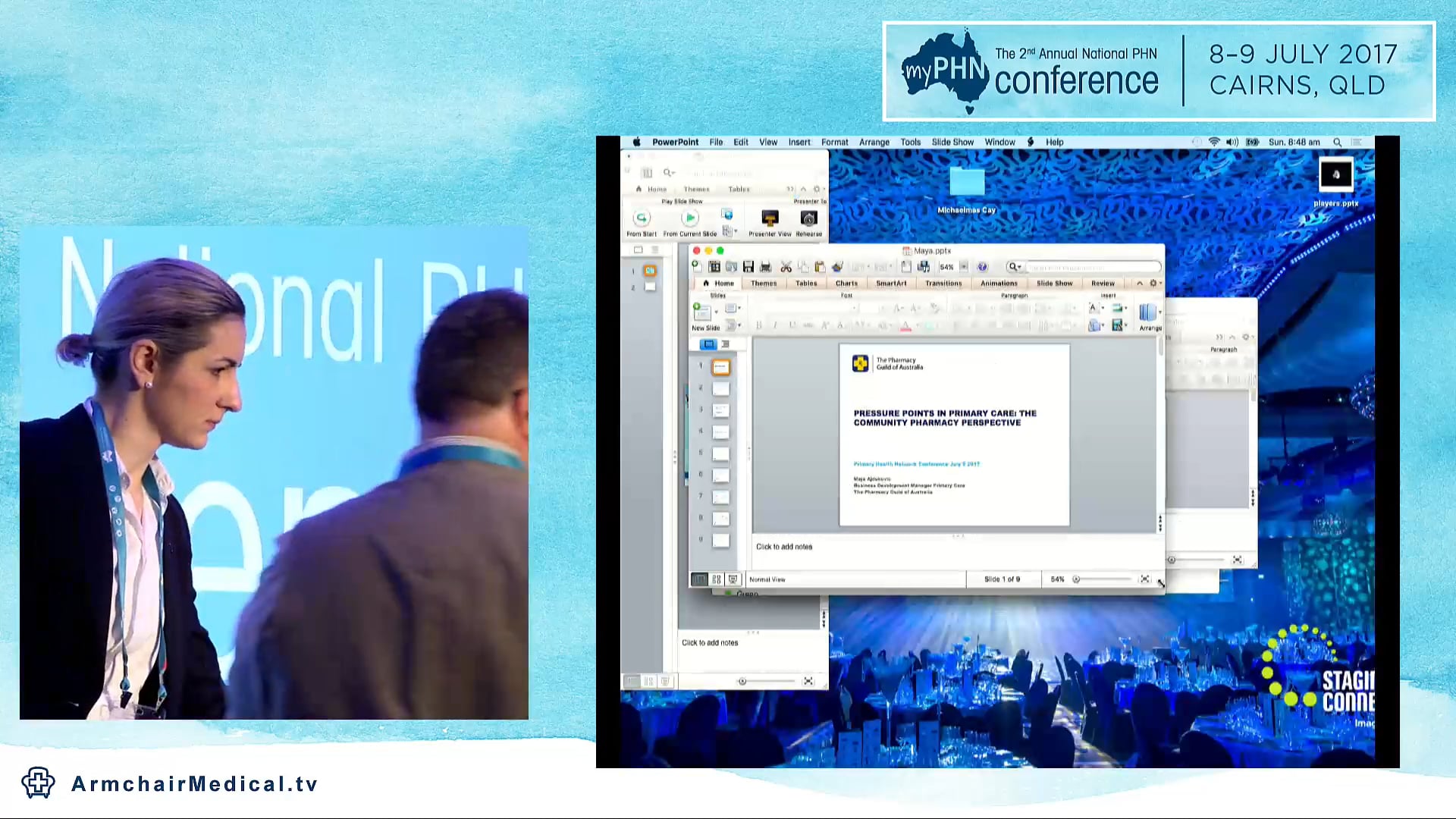Select slide 3 thumbnail in slide pane

tap(720, 410)
